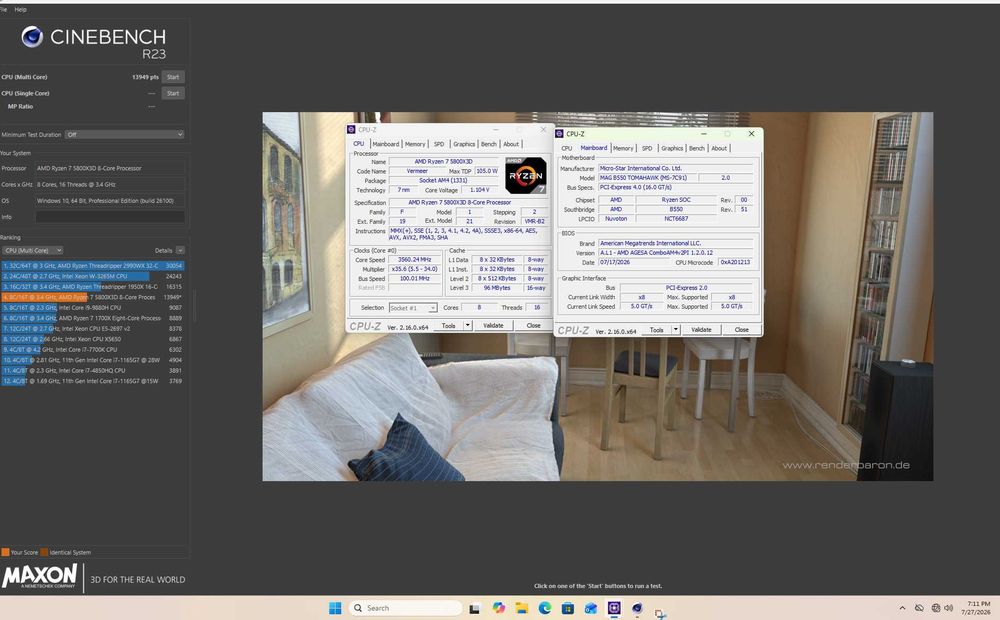Select the Threadripper 1950X ranking row
The width and height of the screenshot is (1000, 620).
pyautogui.click(x=92, y=286)
